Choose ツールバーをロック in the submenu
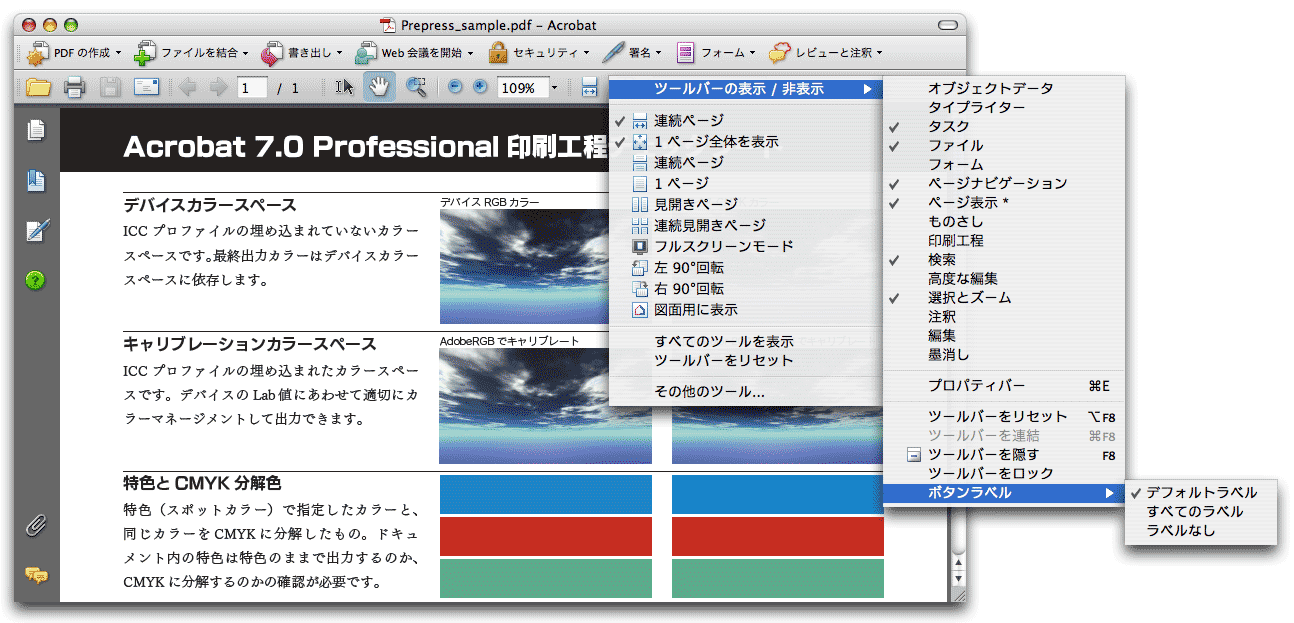1294x623 pixels. coord(1004,473)
